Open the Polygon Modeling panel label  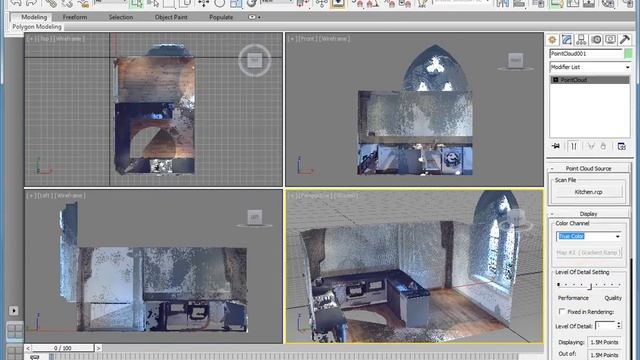37,27
